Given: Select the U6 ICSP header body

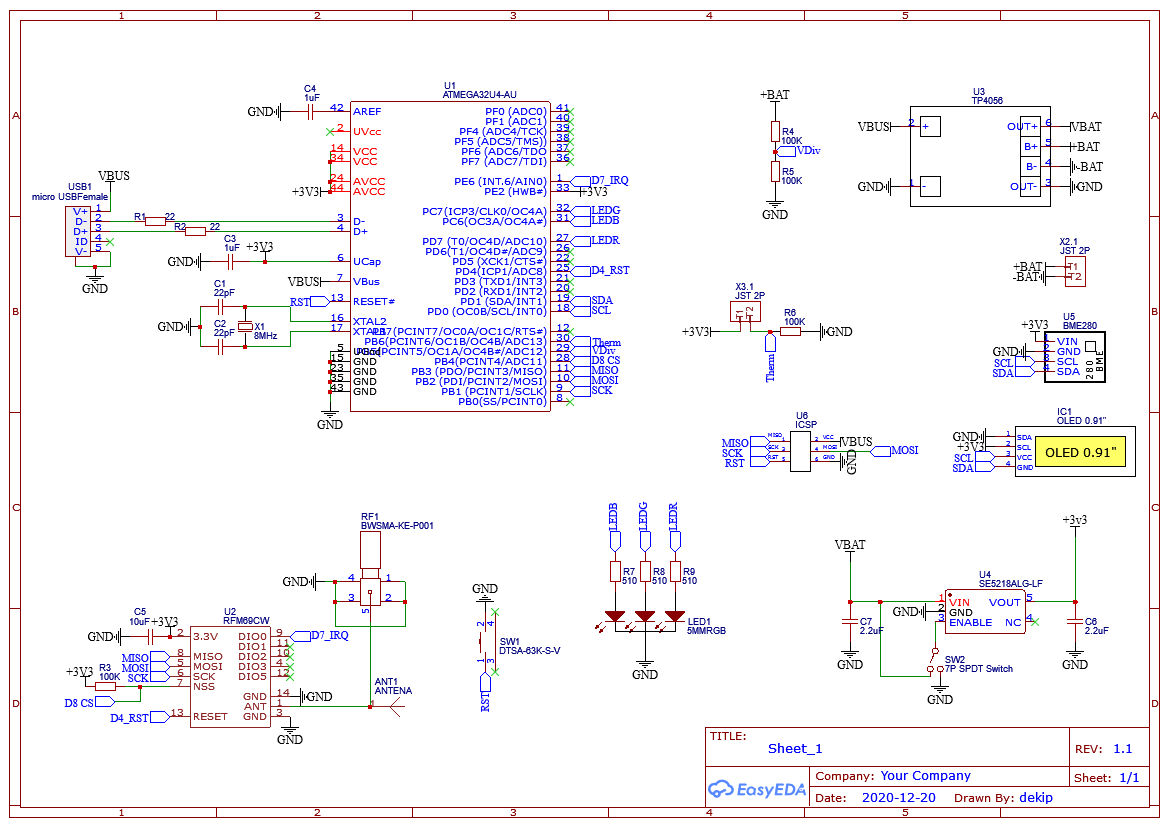Looking at the screenshot, I should point(801,451).
